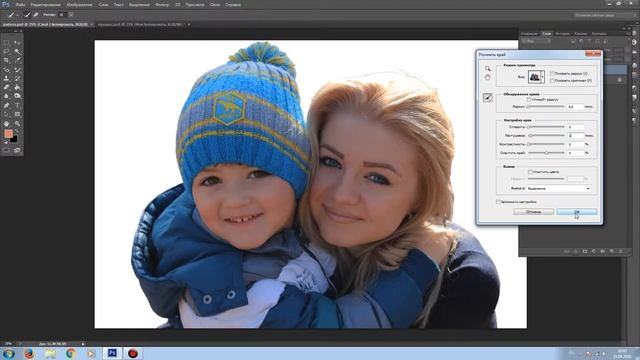This screenshot has width=640, height=360.
Task: Toggle Quick Mask mode in the toolbox
Action: point(6,150)
